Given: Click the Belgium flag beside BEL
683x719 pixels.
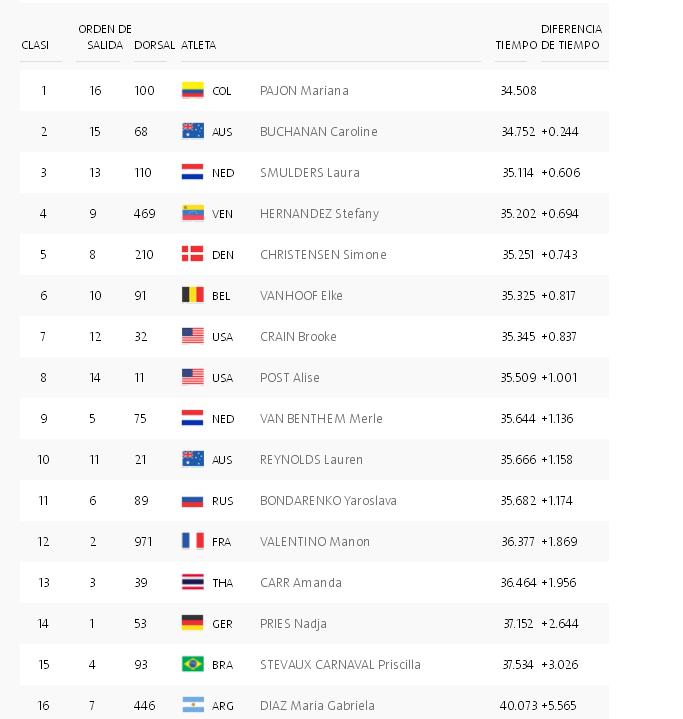Looking at the screenshot, I should coord(193,295).
